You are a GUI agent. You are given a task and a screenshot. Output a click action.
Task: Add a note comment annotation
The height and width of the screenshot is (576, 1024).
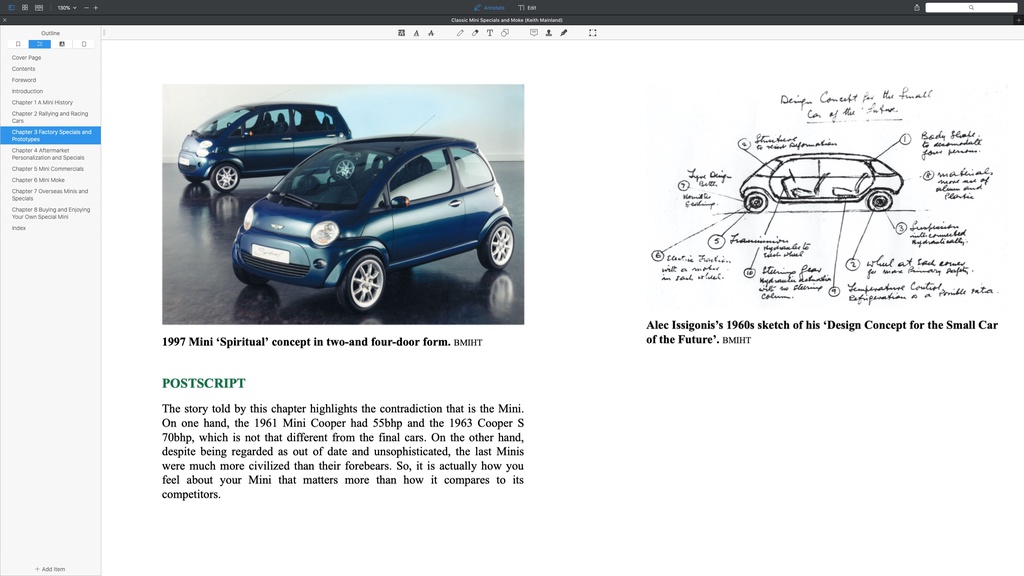click(x=533, y=33)
